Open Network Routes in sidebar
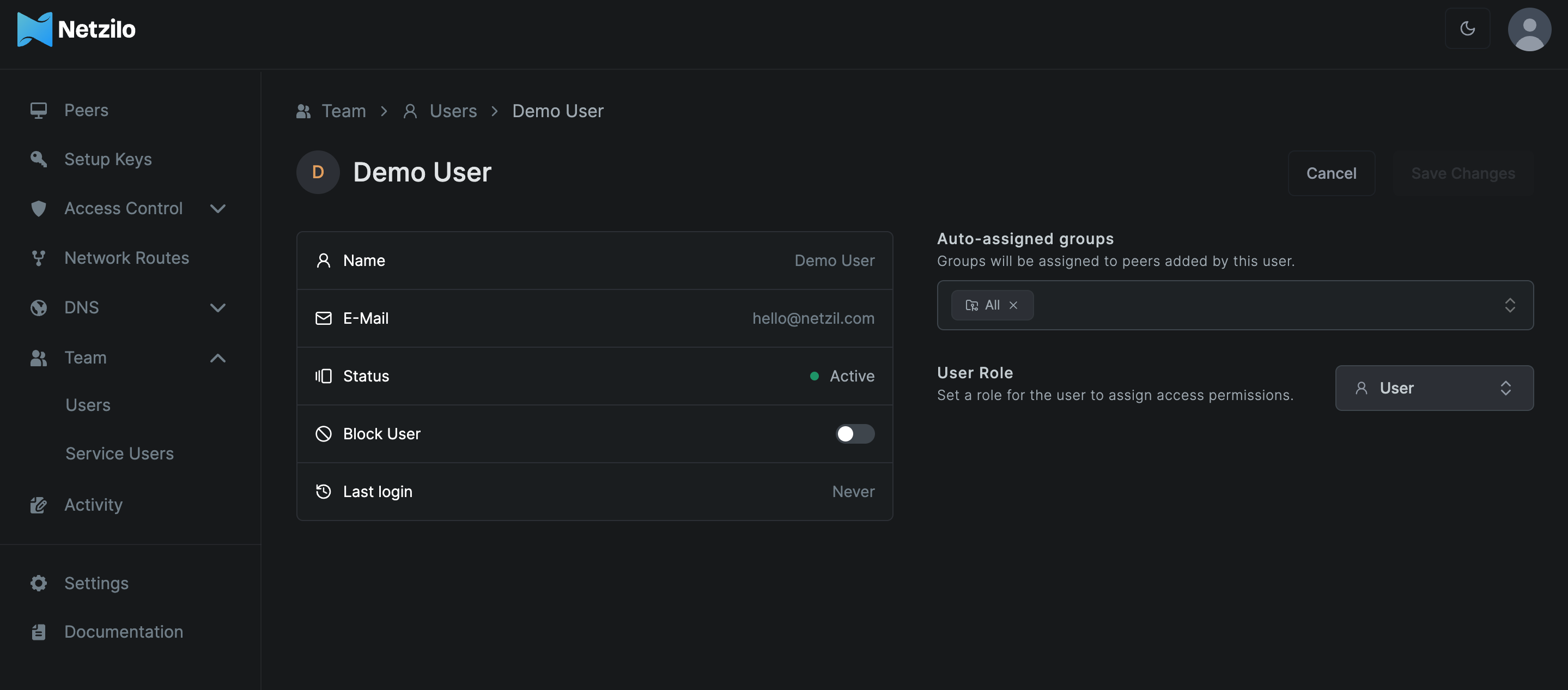Screen dimensions: 1568x690 tap(126, 258)
